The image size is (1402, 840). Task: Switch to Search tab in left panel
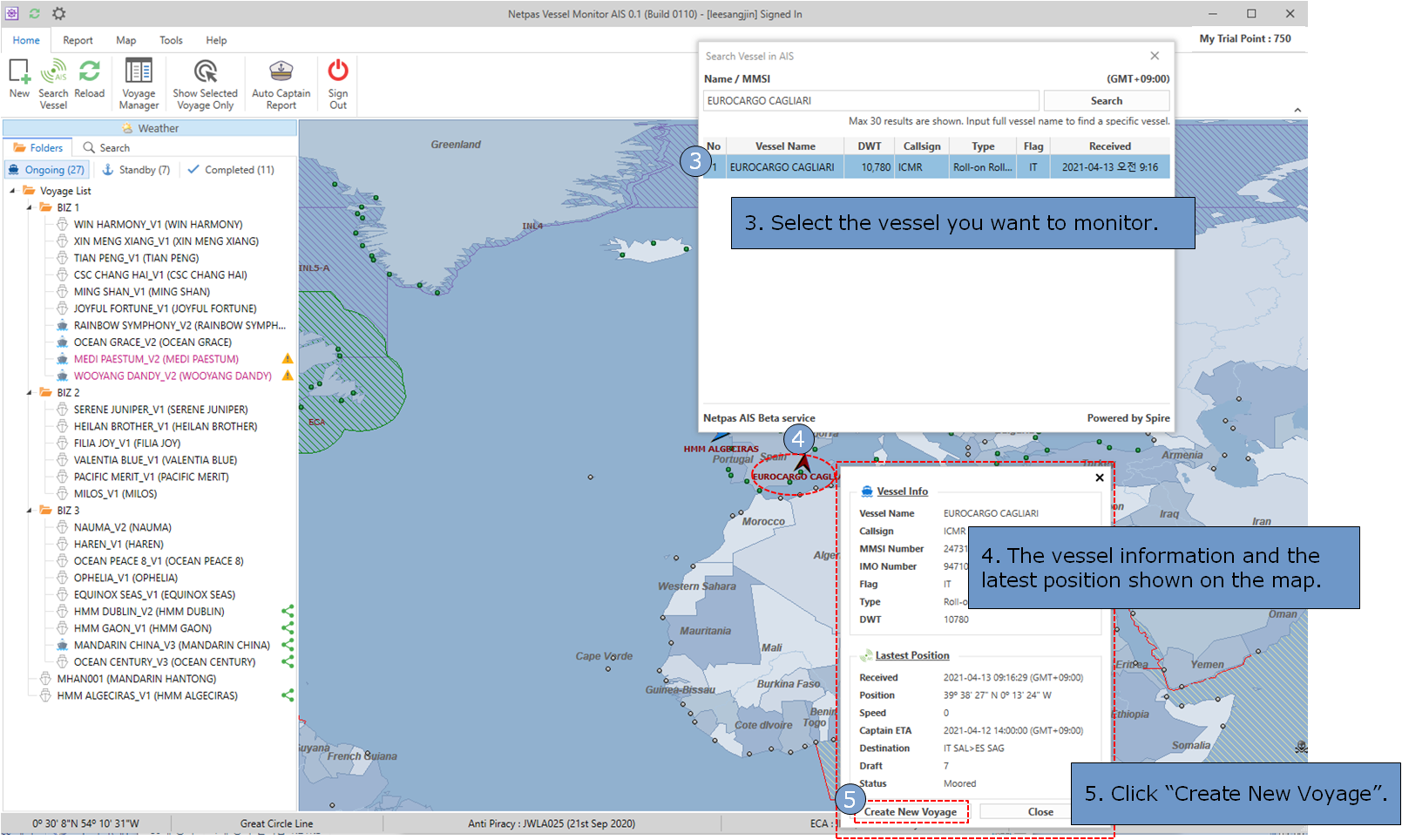tap(106, 148)
